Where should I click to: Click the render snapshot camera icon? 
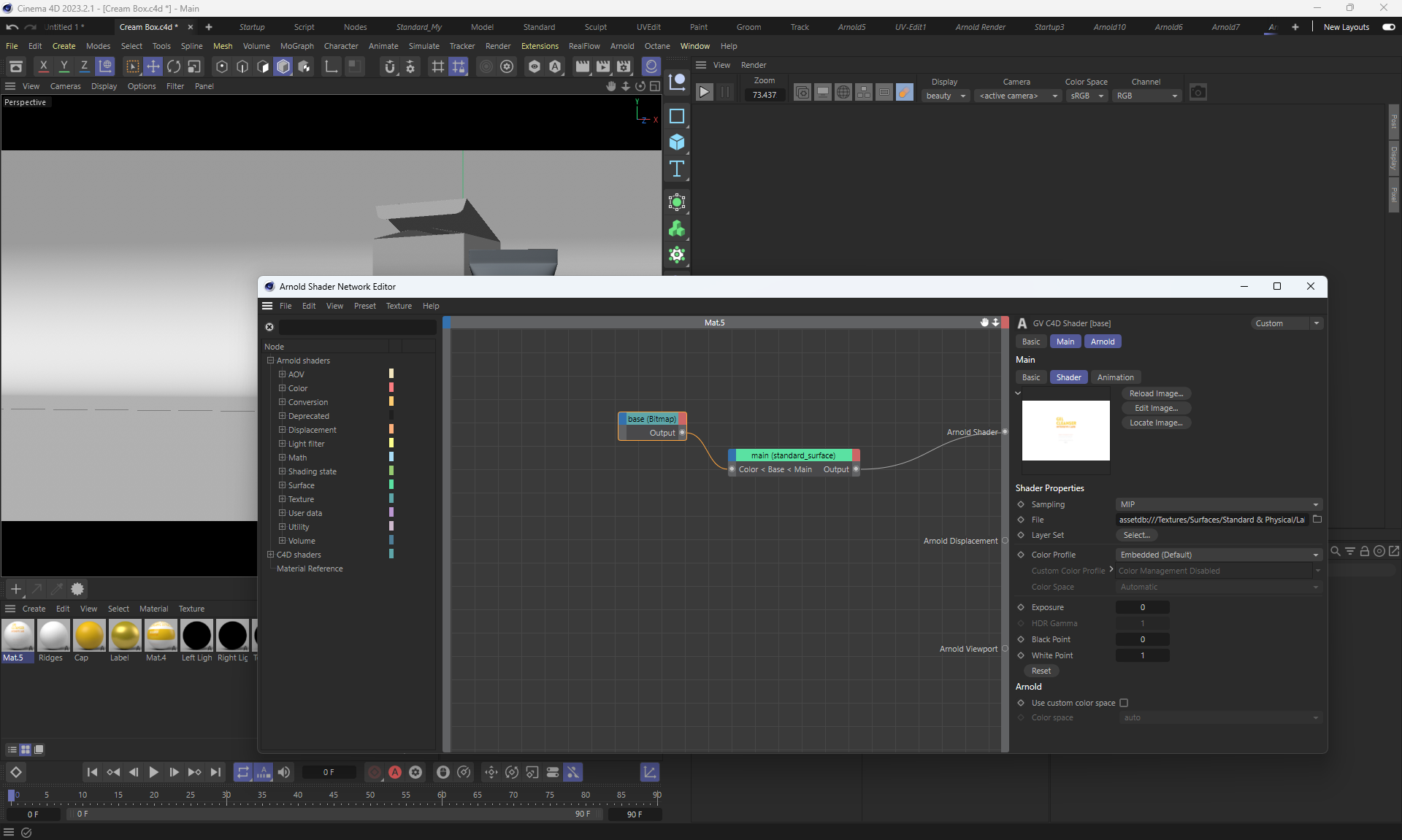pos(1198,93)
